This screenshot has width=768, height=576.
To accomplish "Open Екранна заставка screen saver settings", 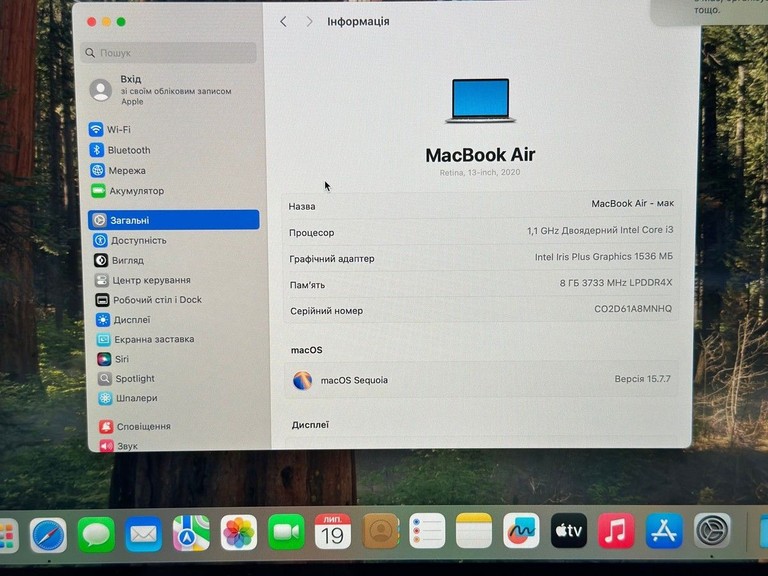I will point(145,339).
